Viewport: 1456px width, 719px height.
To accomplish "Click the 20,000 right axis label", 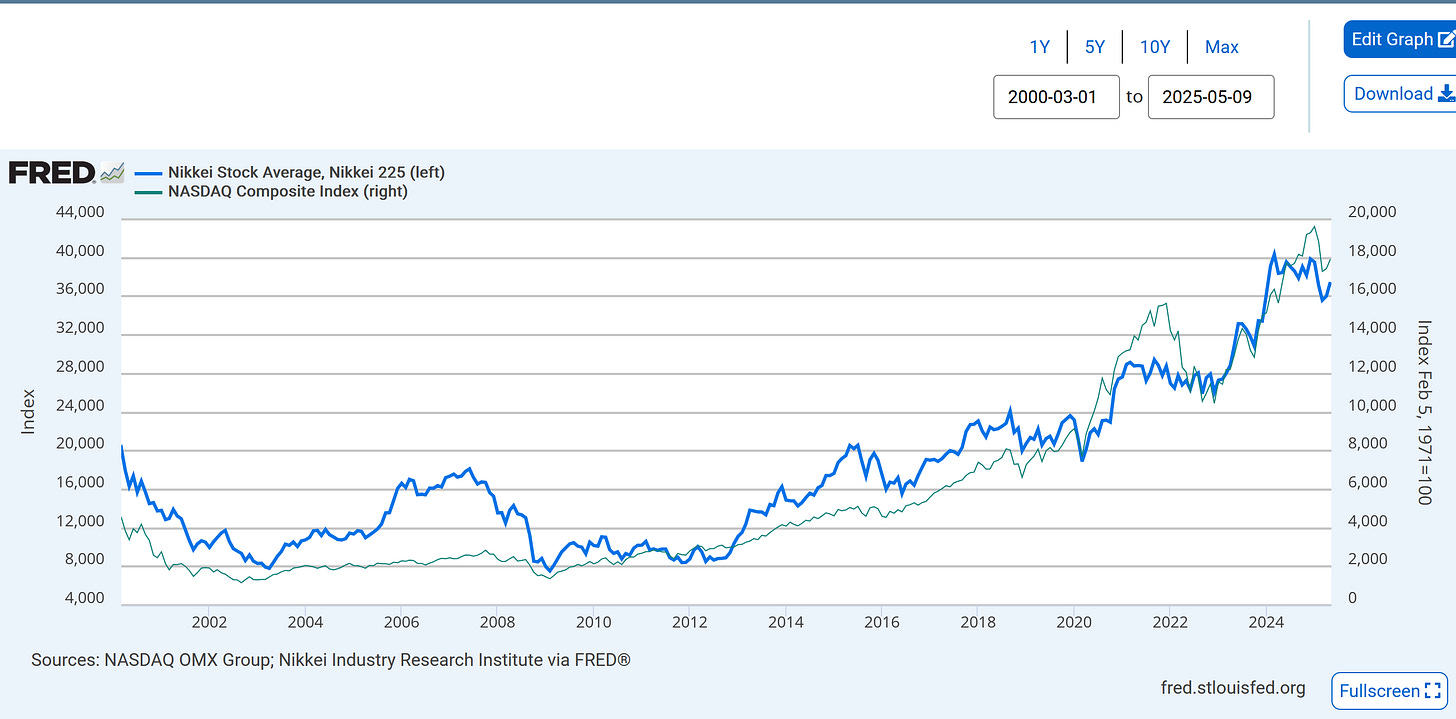I will [x=1370, y=212].
